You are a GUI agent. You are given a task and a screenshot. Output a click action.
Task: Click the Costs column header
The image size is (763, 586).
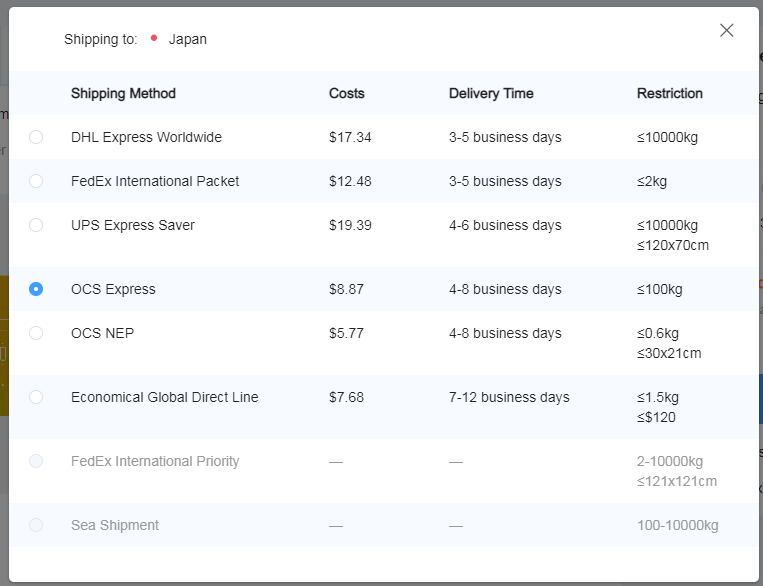(x=346, y=93)
